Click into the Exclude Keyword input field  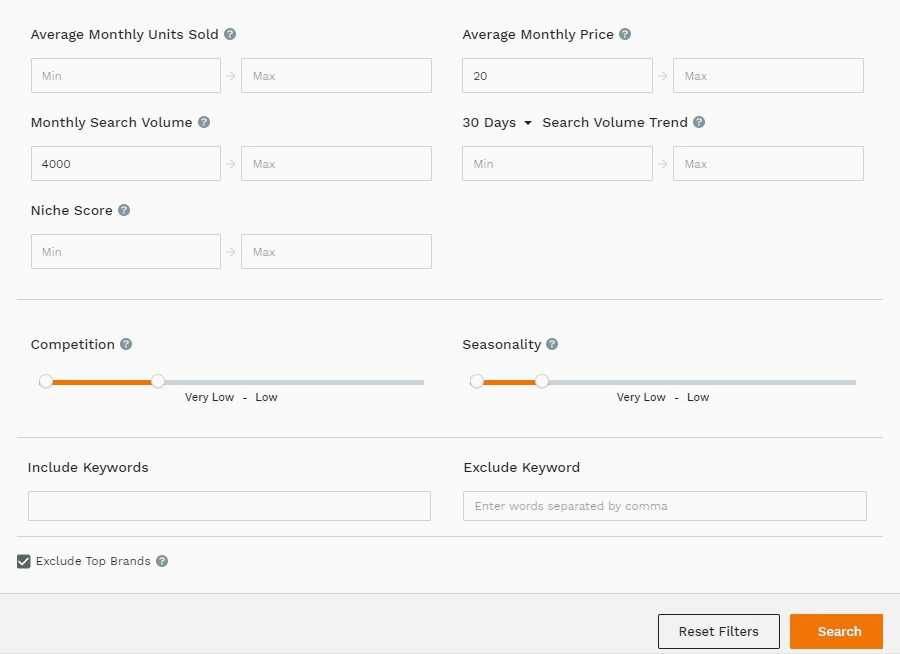(x=664, y=506)
